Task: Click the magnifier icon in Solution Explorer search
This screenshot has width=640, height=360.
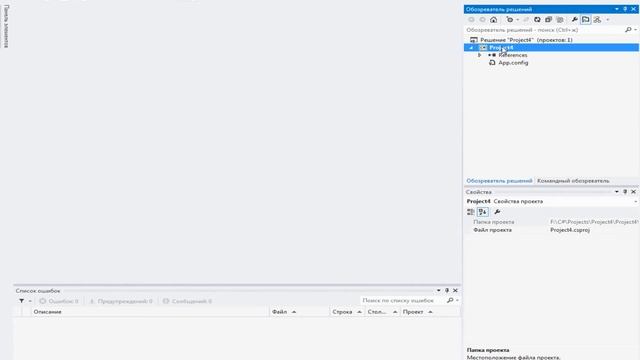Action: 628,30
